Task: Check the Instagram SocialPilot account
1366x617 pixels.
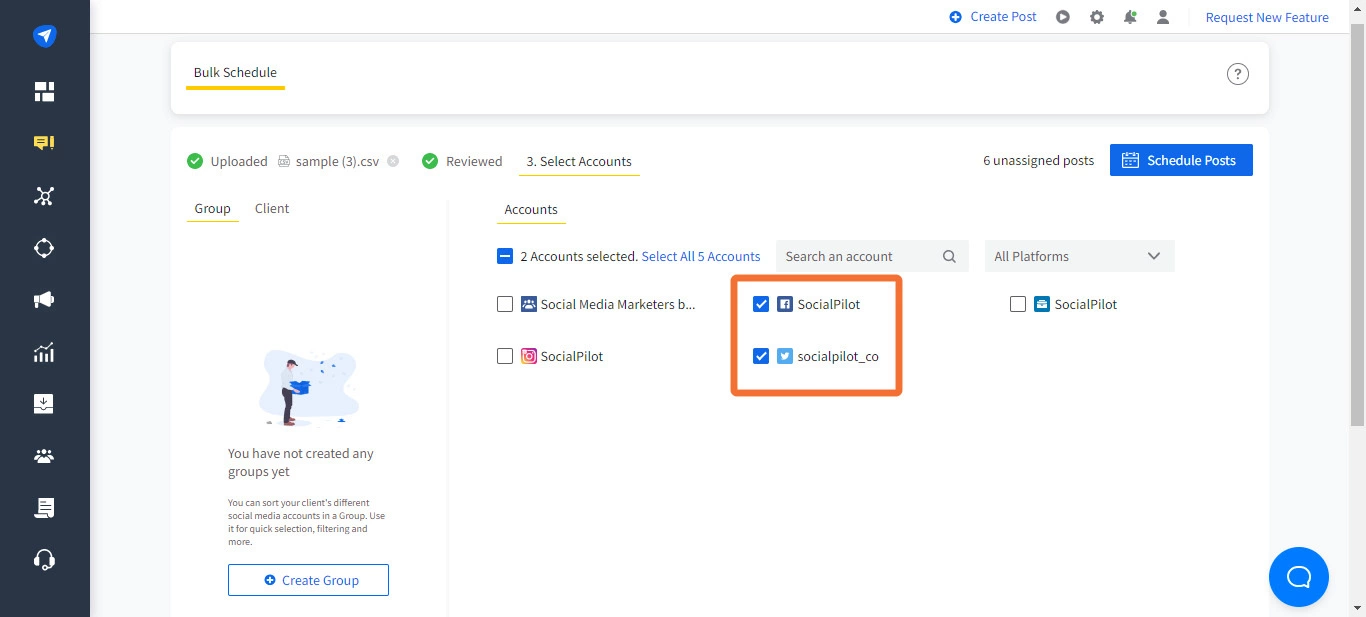Action: pyautogui.click(x=505, y=356)
